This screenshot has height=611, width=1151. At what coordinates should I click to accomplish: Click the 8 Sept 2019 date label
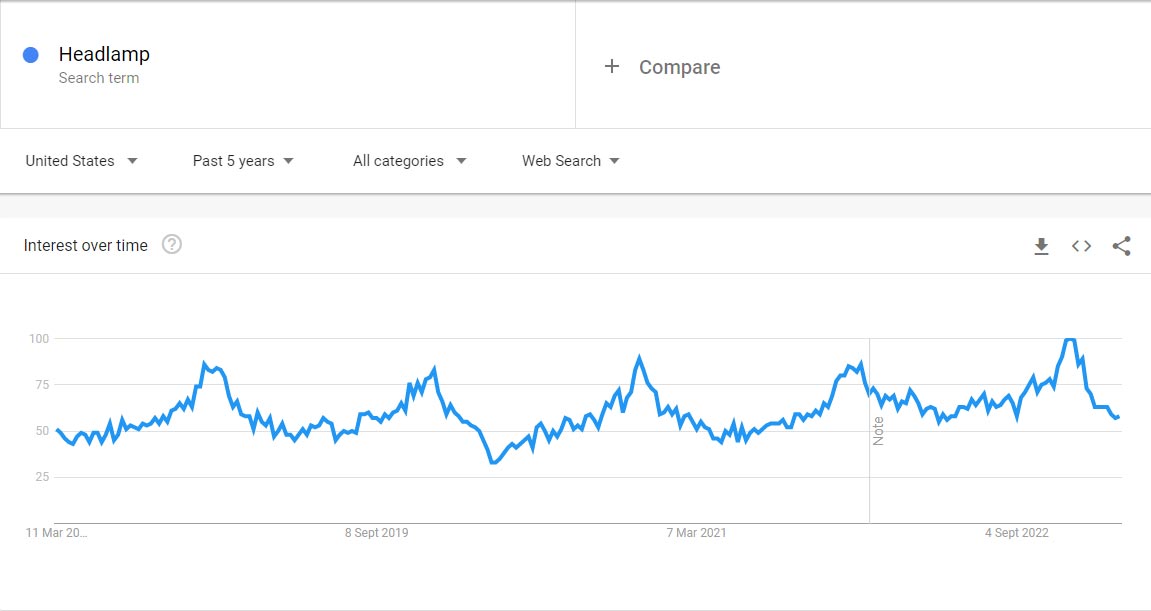[x=376, y=533]
